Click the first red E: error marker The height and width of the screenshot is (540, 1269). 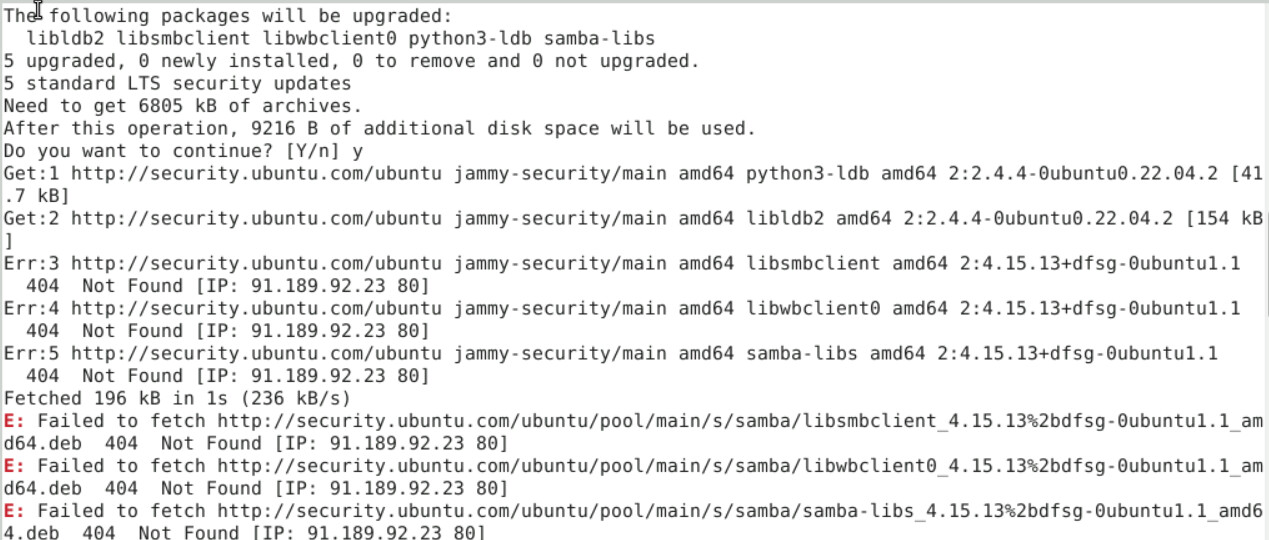(10, 420)
